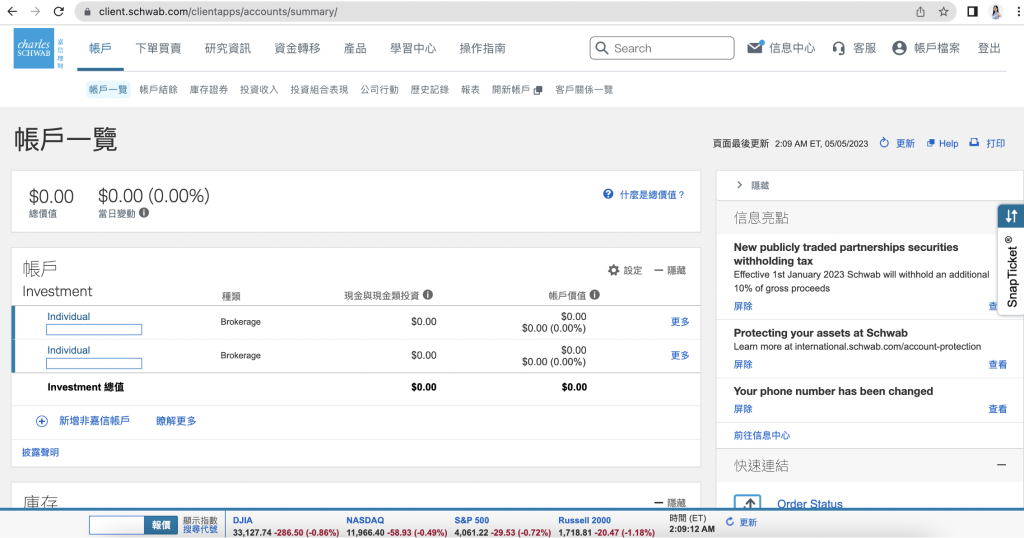Viewport: 1024px width, 538px height.
Task: Open the SnapTicket side panel arrows icon
Action: [x=1011, y=216]
